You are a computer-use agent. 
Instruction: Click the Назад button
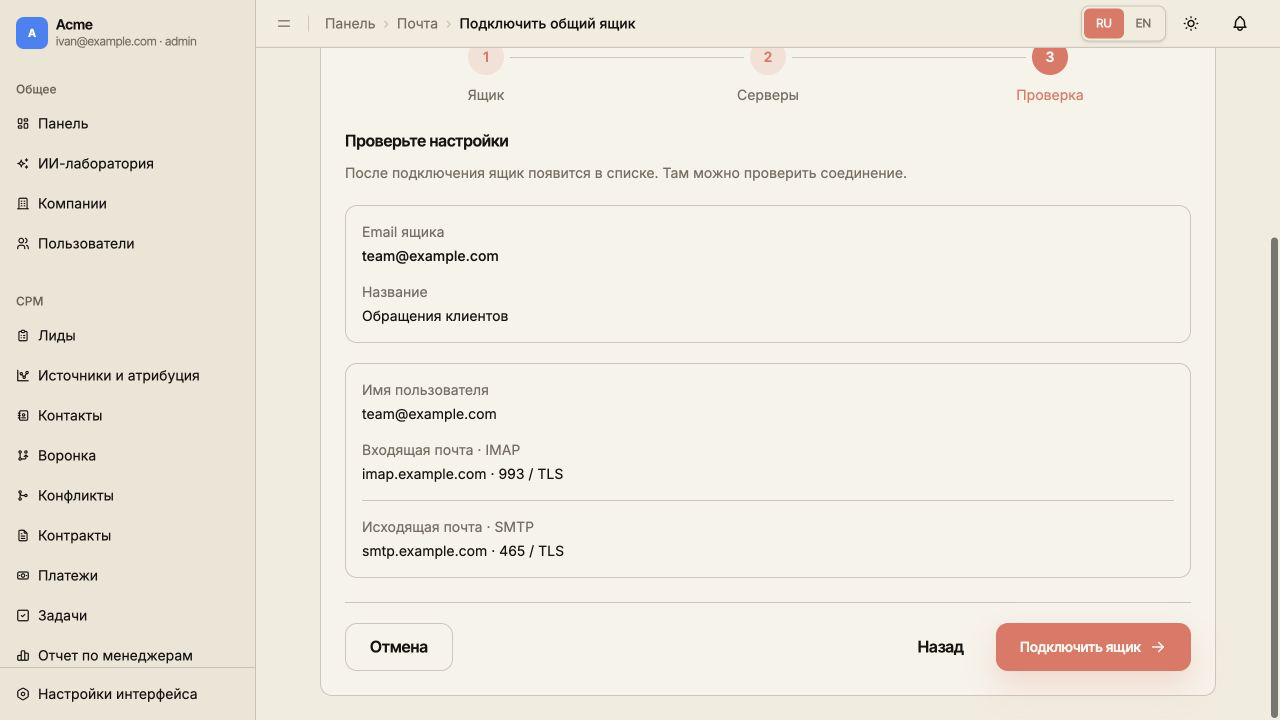[x=940, y=647]
